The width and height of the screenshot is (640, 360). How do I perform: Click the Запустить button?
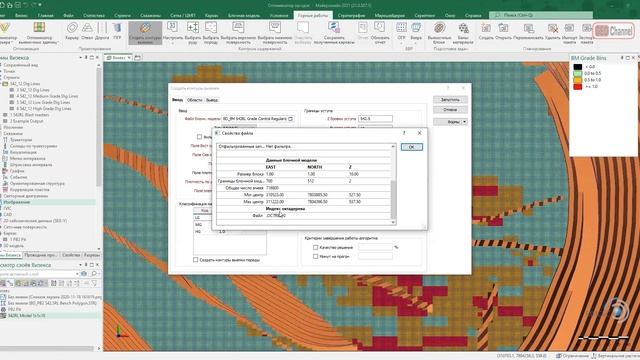(x=450, y=100)
